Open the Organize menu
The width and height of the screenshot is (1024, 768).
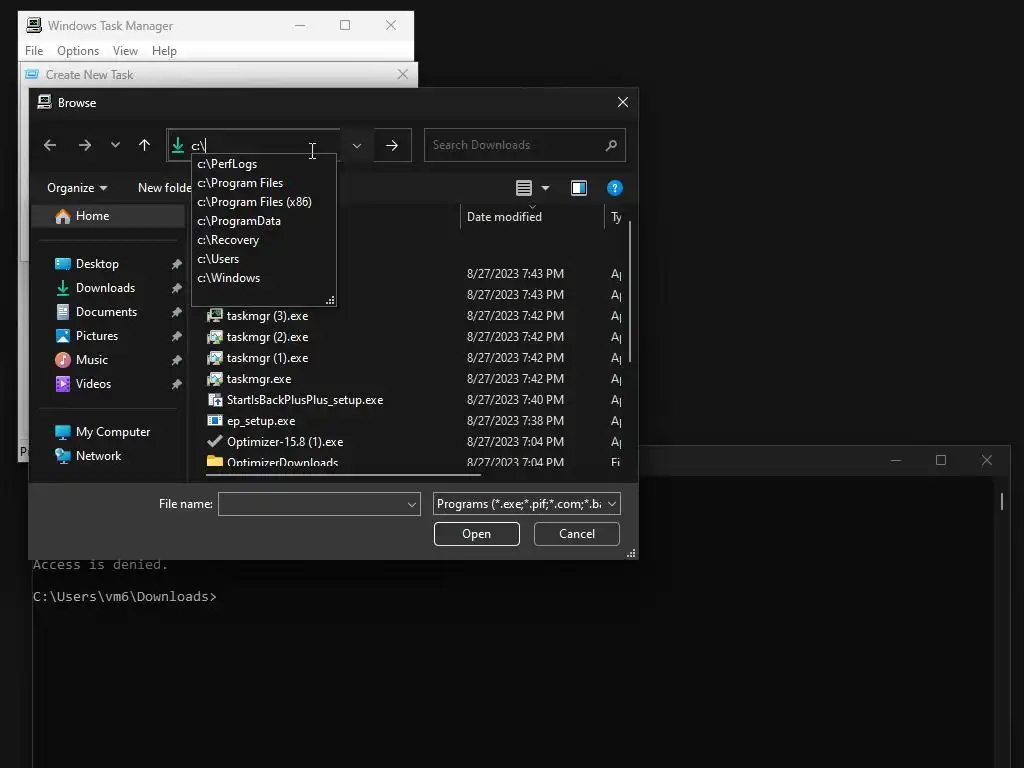click(x=76, y=188)
